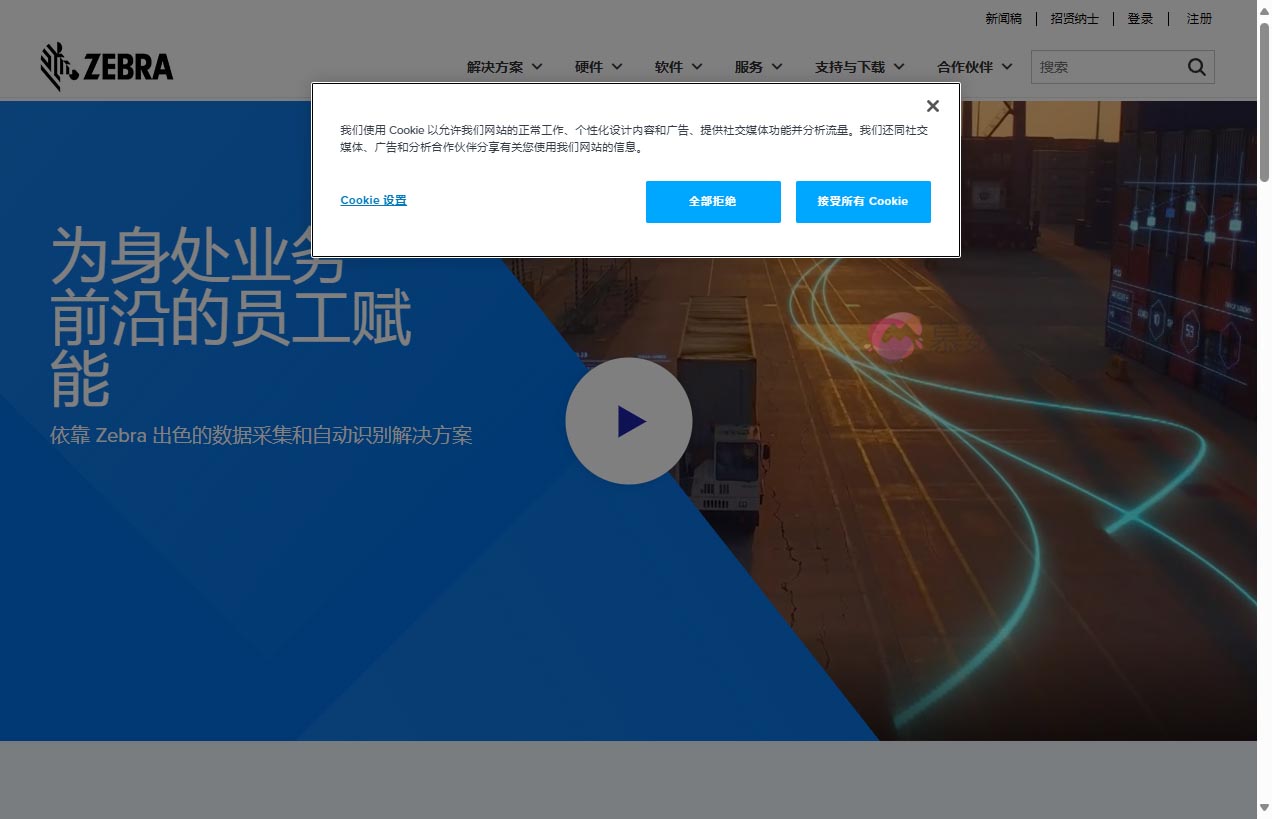
Task: Click the 全部拒绝 button
Action: (713, 201)
